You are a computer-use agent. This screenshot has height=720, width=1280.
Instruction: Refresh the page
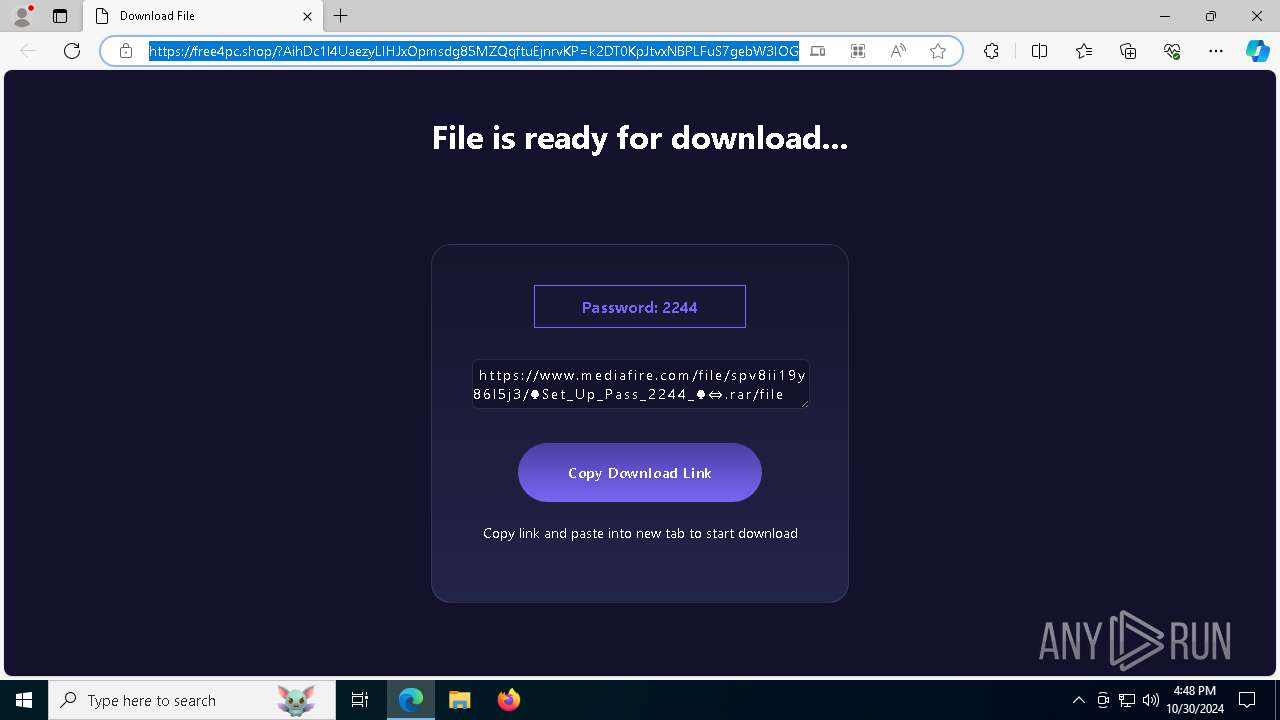click(x=72, y=51)
